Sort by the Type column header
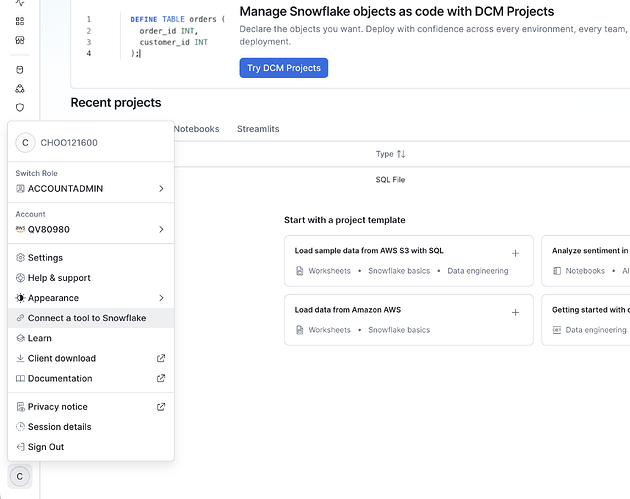The height and width of the screenshot is (499, 630). [391, 154]
